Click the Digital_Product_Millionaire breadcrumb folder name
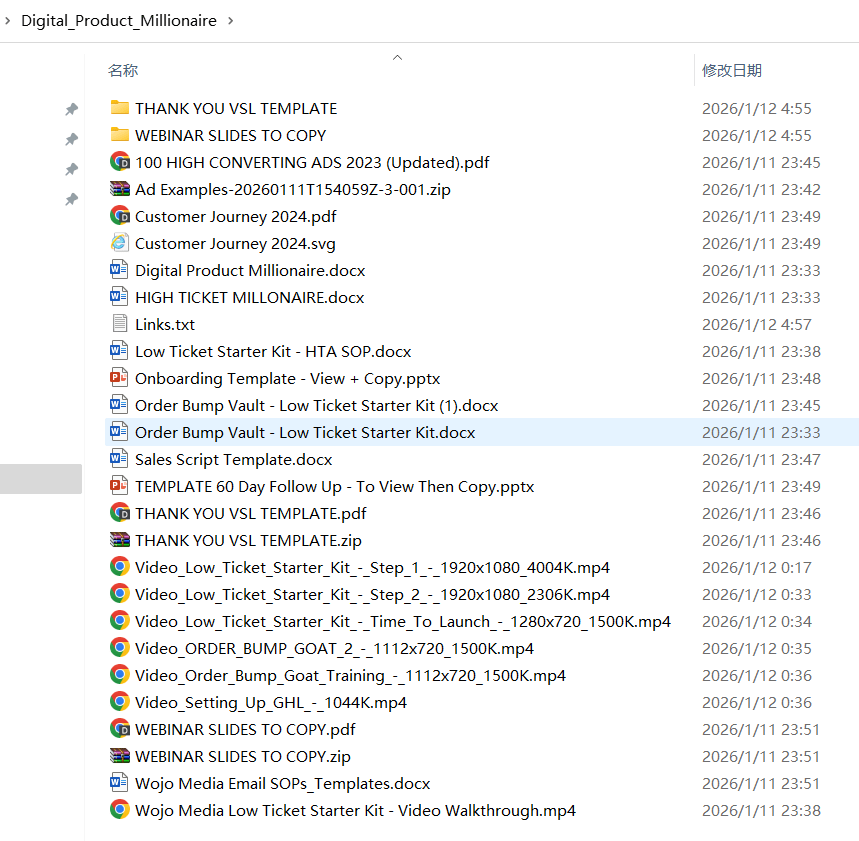859x841 pixels. click(x=118, y=20)
